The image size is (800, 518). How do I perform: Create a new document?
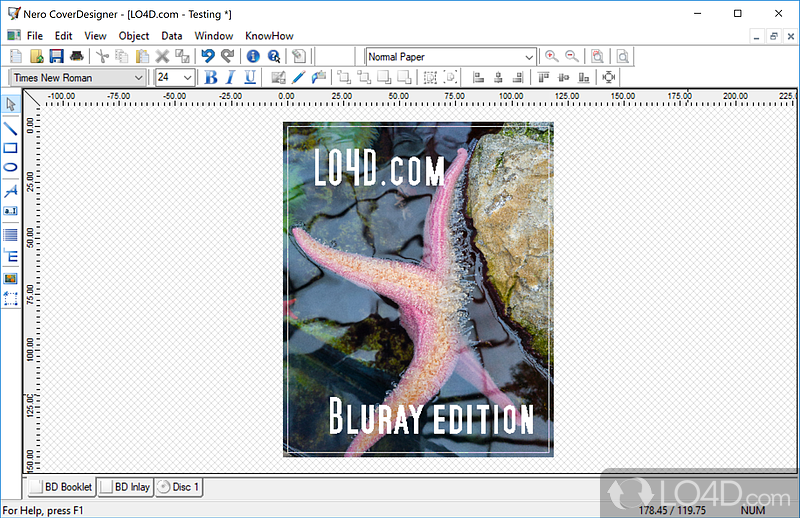pyautogui.click(x=16, y=56)
